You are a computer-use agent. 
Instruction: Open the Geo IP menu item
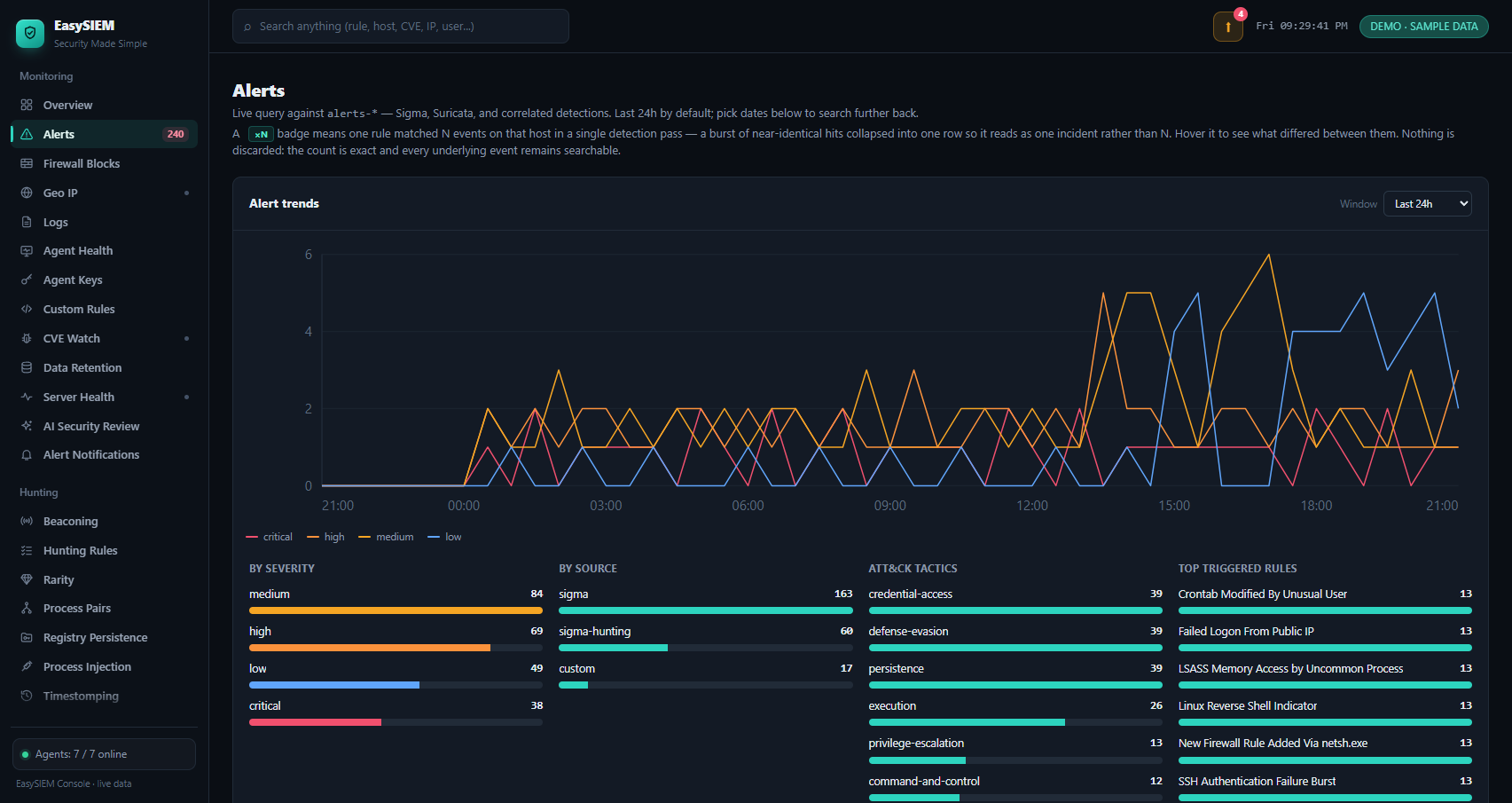pos(104,193)
